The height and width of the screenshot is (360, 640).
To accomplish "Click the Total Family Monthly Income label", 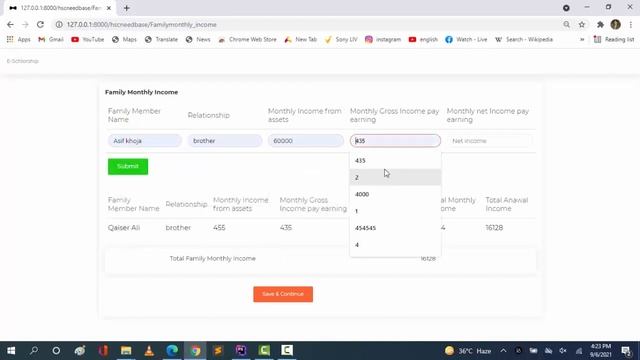I will tap(213, 259).
